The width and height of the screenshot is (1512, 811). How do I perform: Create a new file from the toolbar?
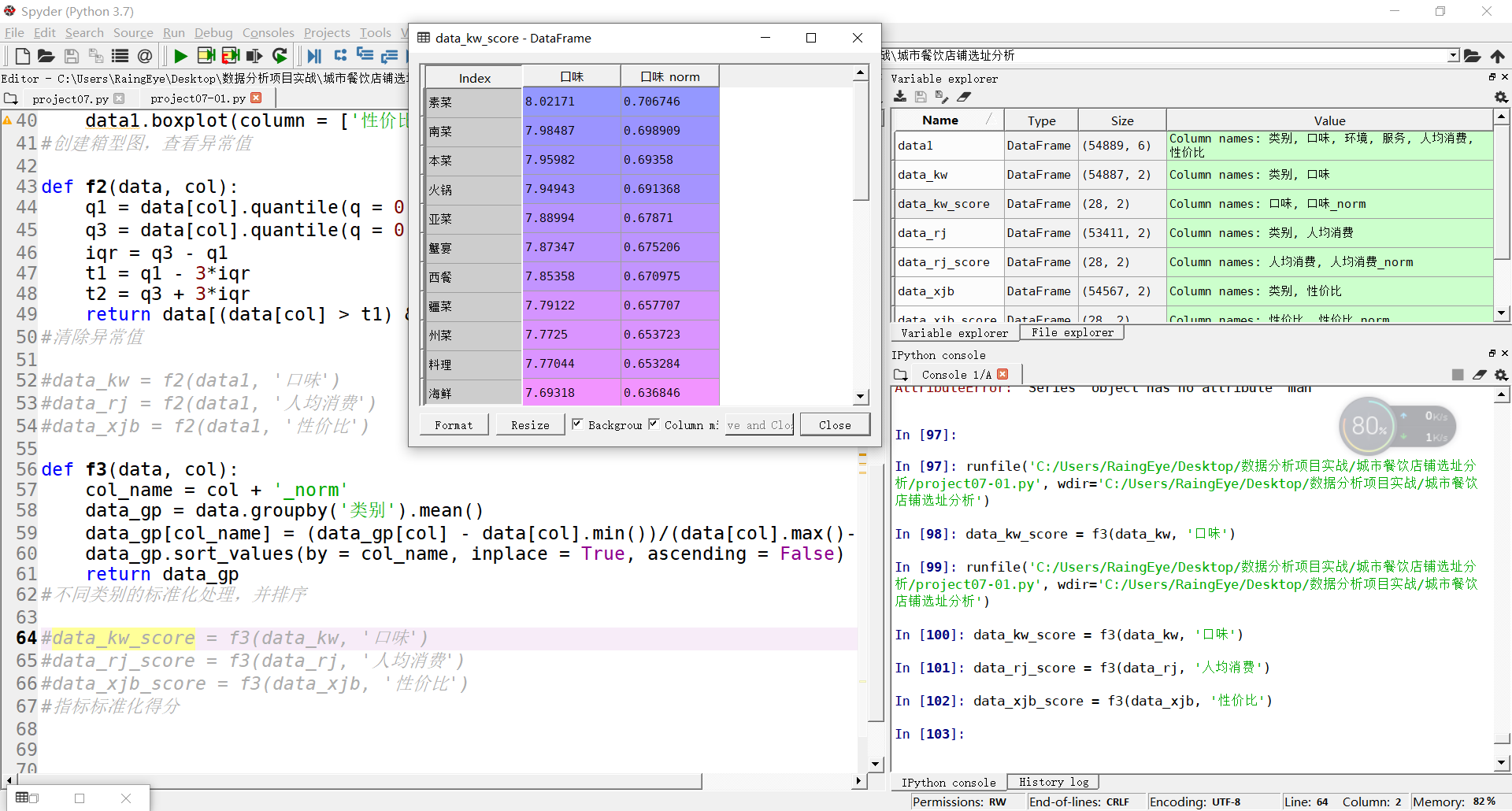[22, 56]
